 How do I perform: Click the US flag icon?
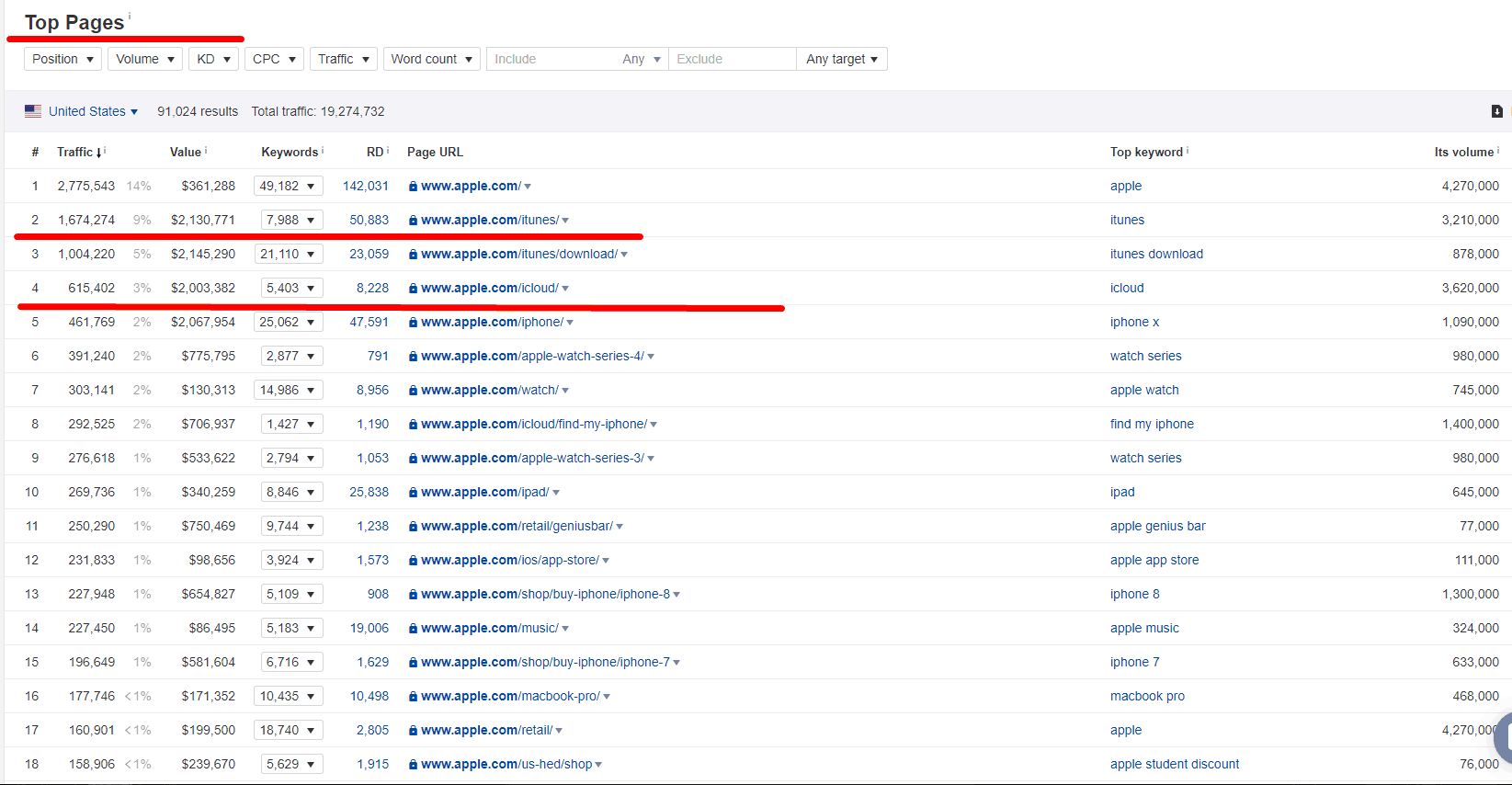click(x=33, y=111)
